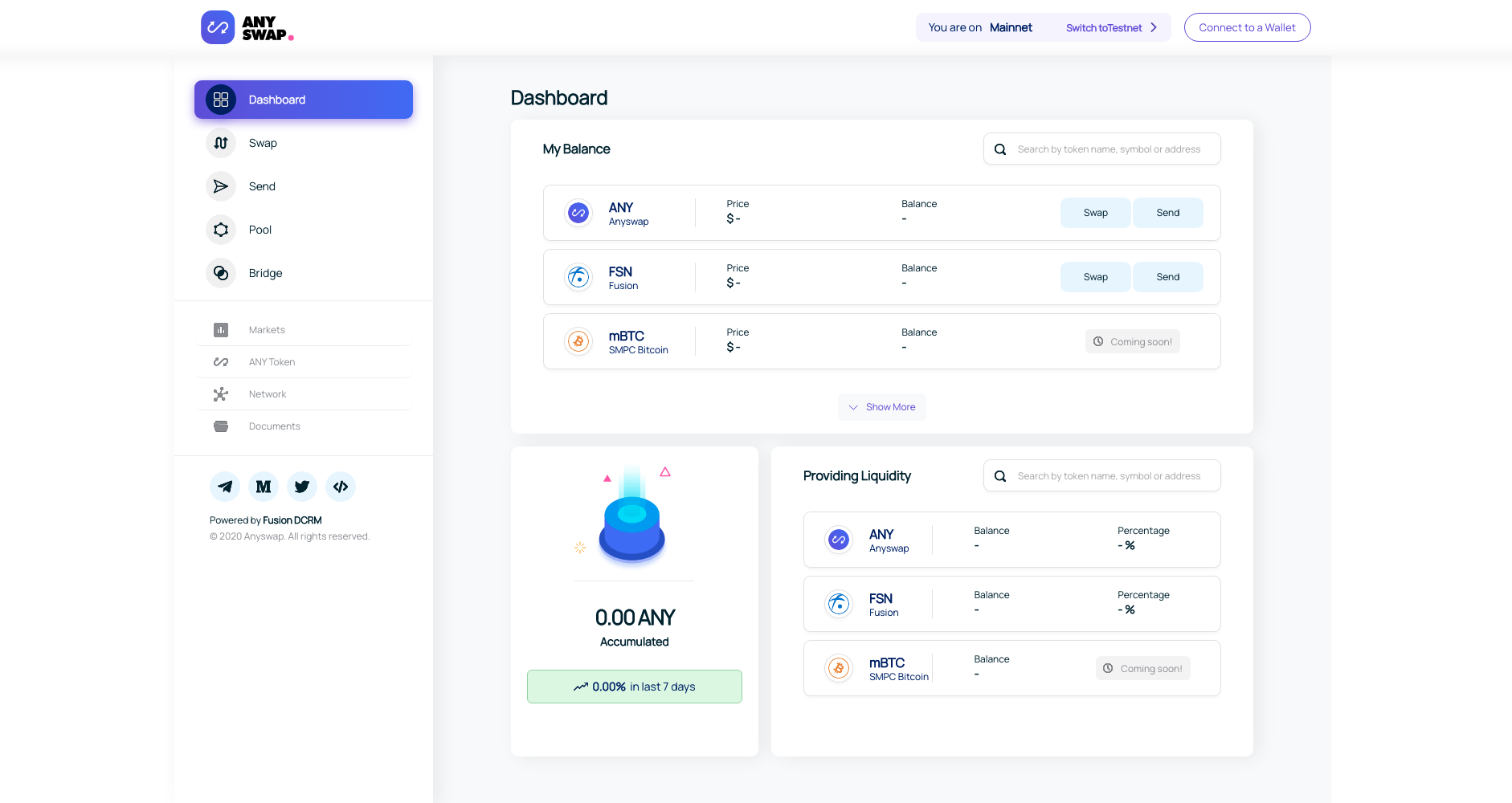
Task: Click Swap button in FSN row
Action: (1096, 277)
